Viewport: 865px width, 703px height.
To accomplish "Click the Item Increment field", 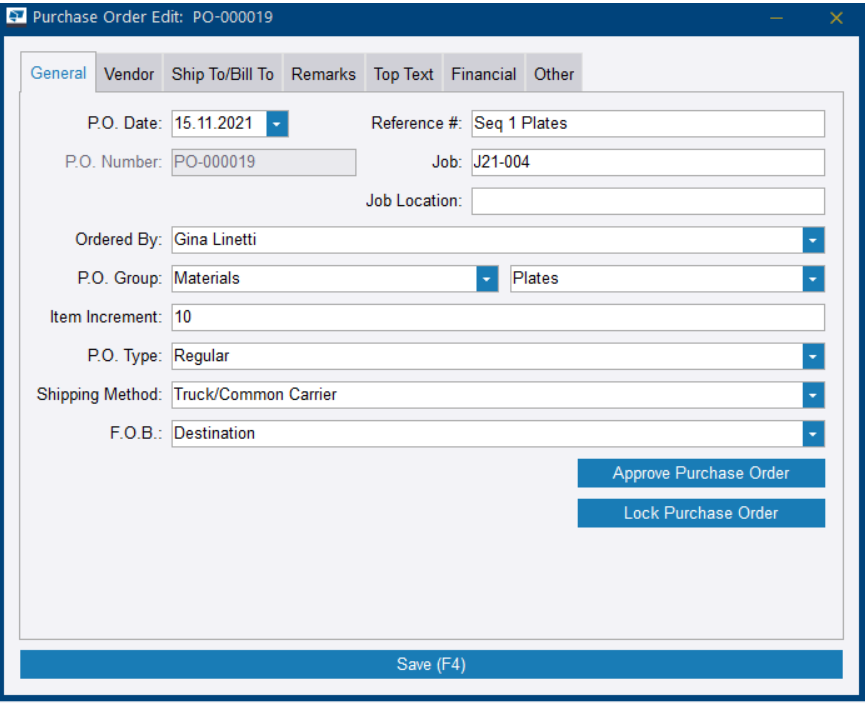I will 498,317.
